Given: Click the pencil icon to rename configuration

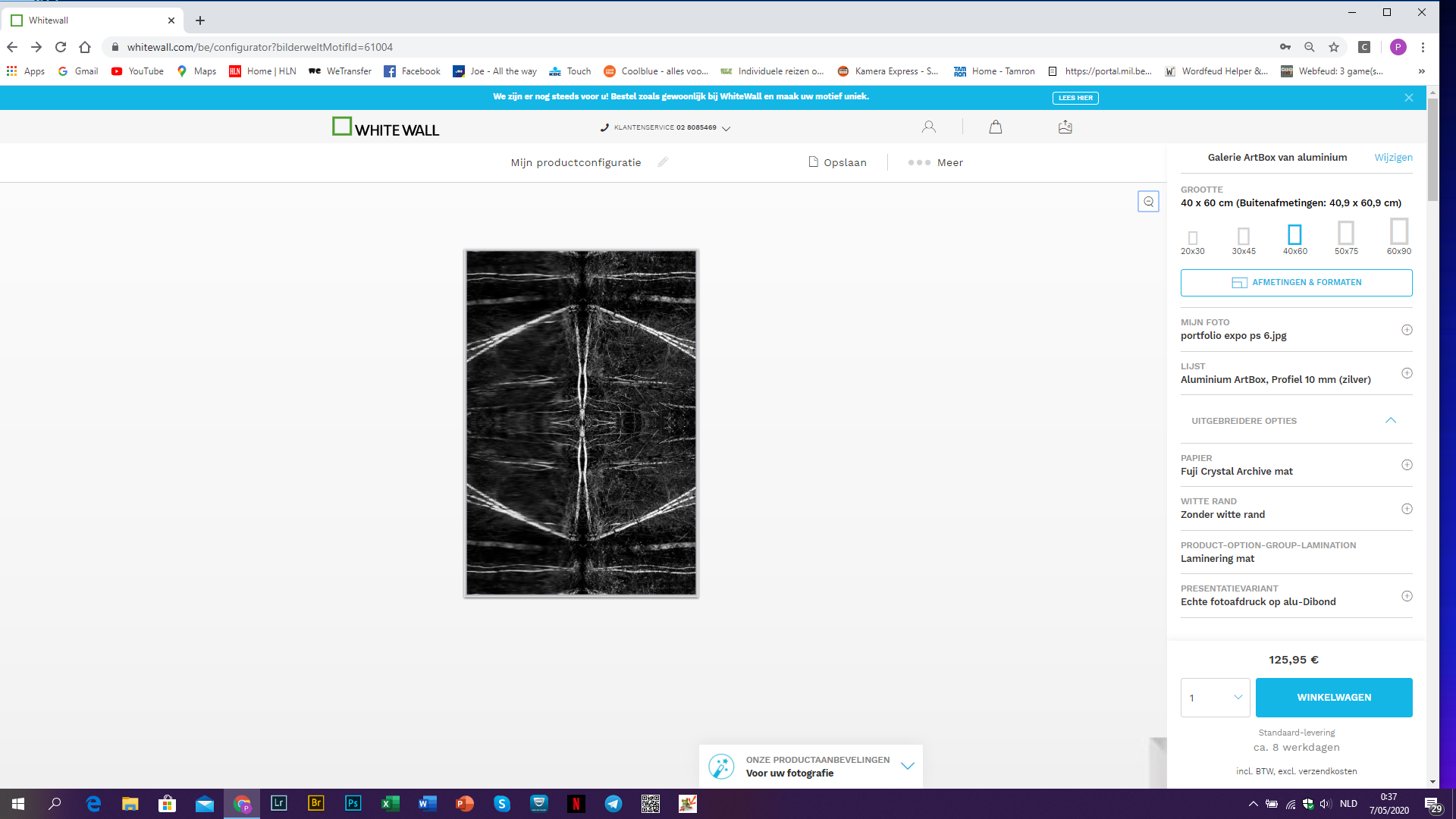Looking at the screenshot, I should pos(663,162).
